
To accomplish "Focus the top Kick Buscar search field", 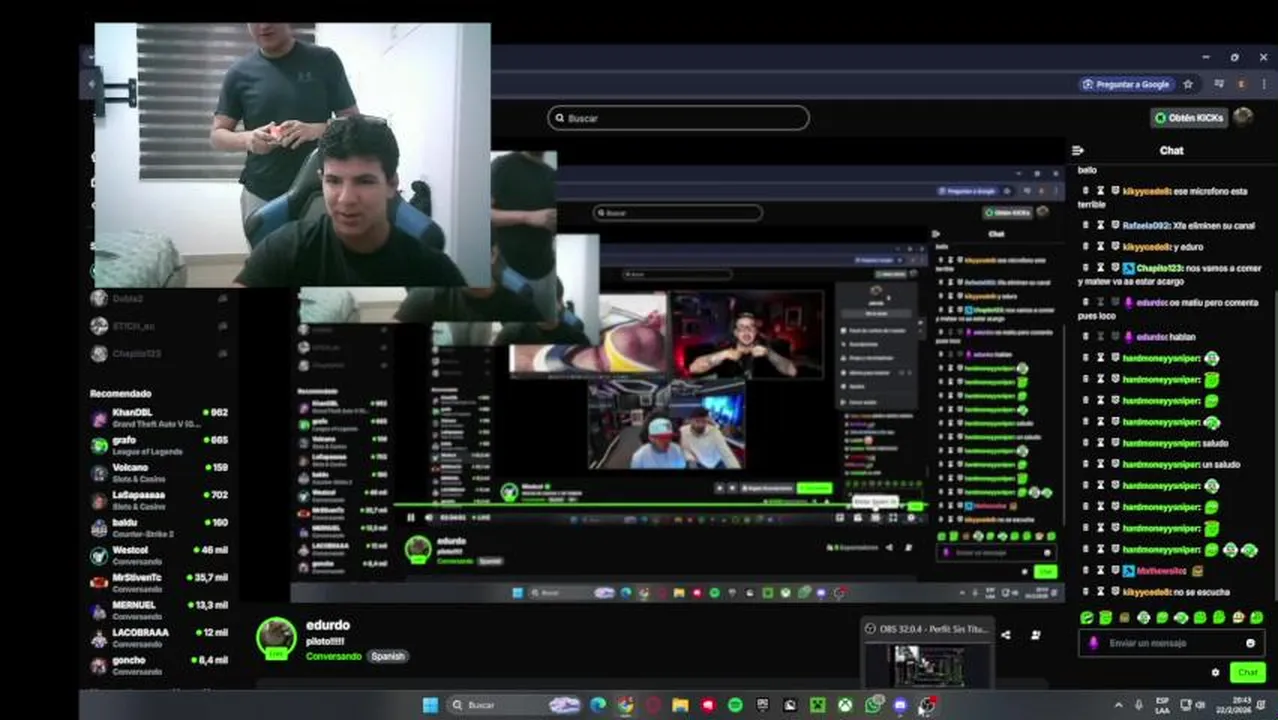I will tap(678, 118).
